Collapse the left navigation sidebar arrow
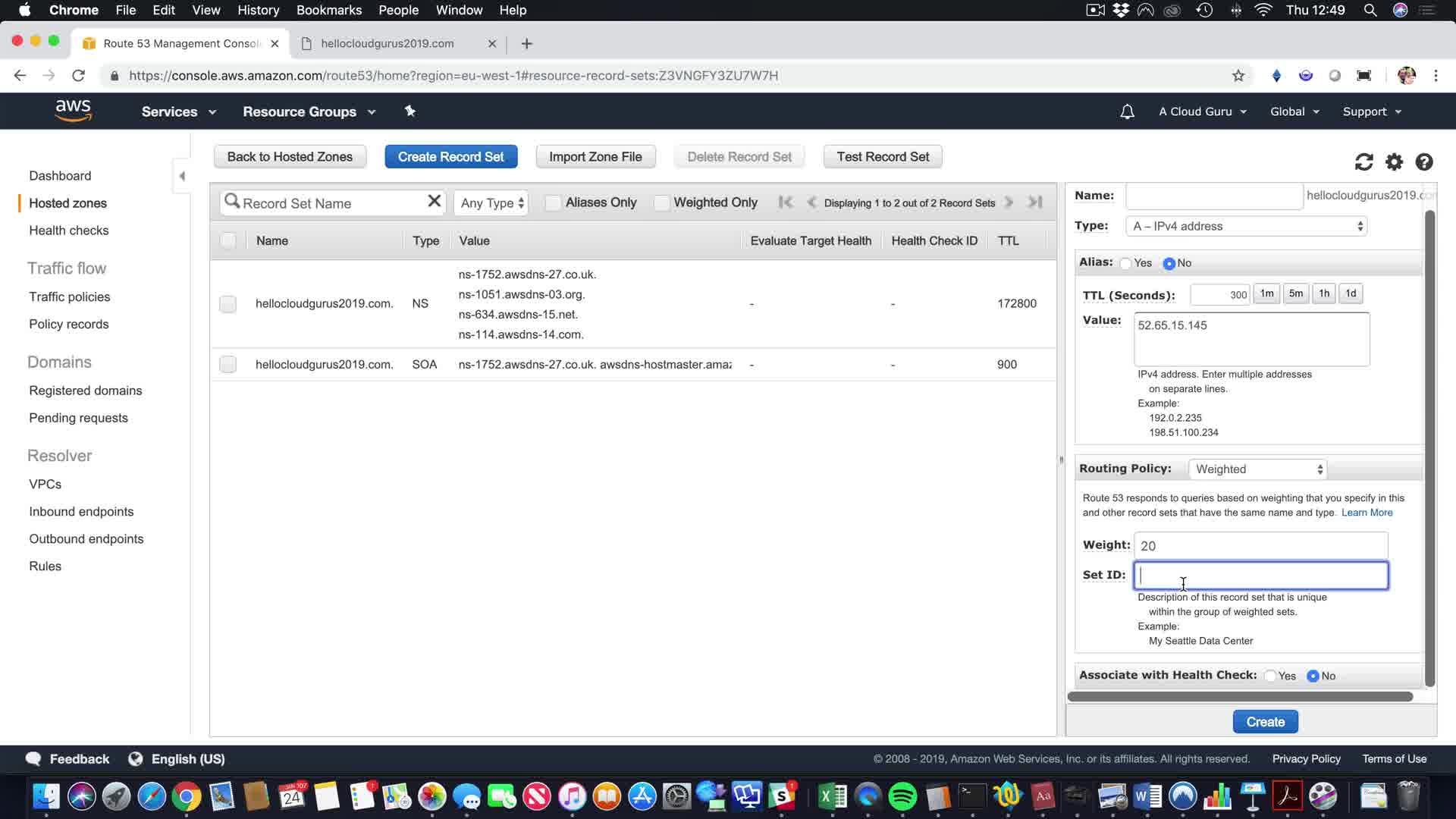Viewport: 1456px width, 819px height. (x=182, y=176)
